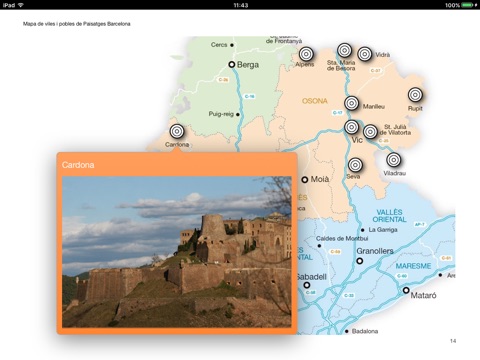
Task: Tap the Wi-Fi icon in status bar
Action: click(x=21, y=5)
